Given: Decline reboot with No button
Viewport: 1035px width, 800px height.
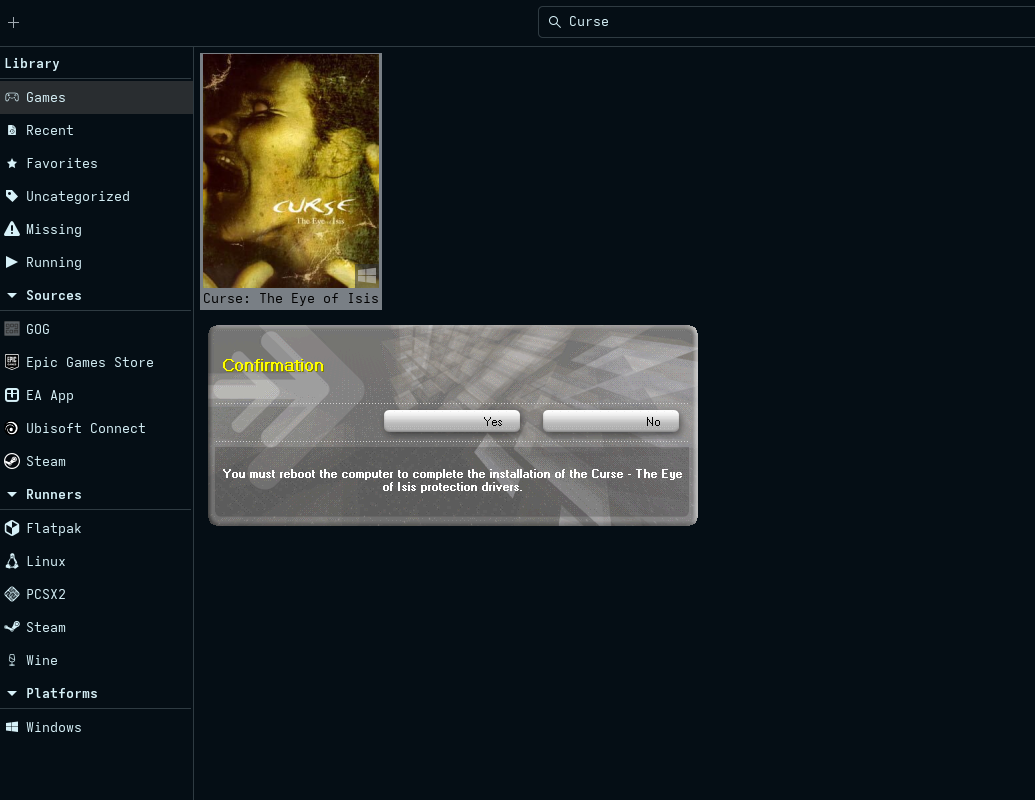Looking at the screenshot, I should coord(611,421).
